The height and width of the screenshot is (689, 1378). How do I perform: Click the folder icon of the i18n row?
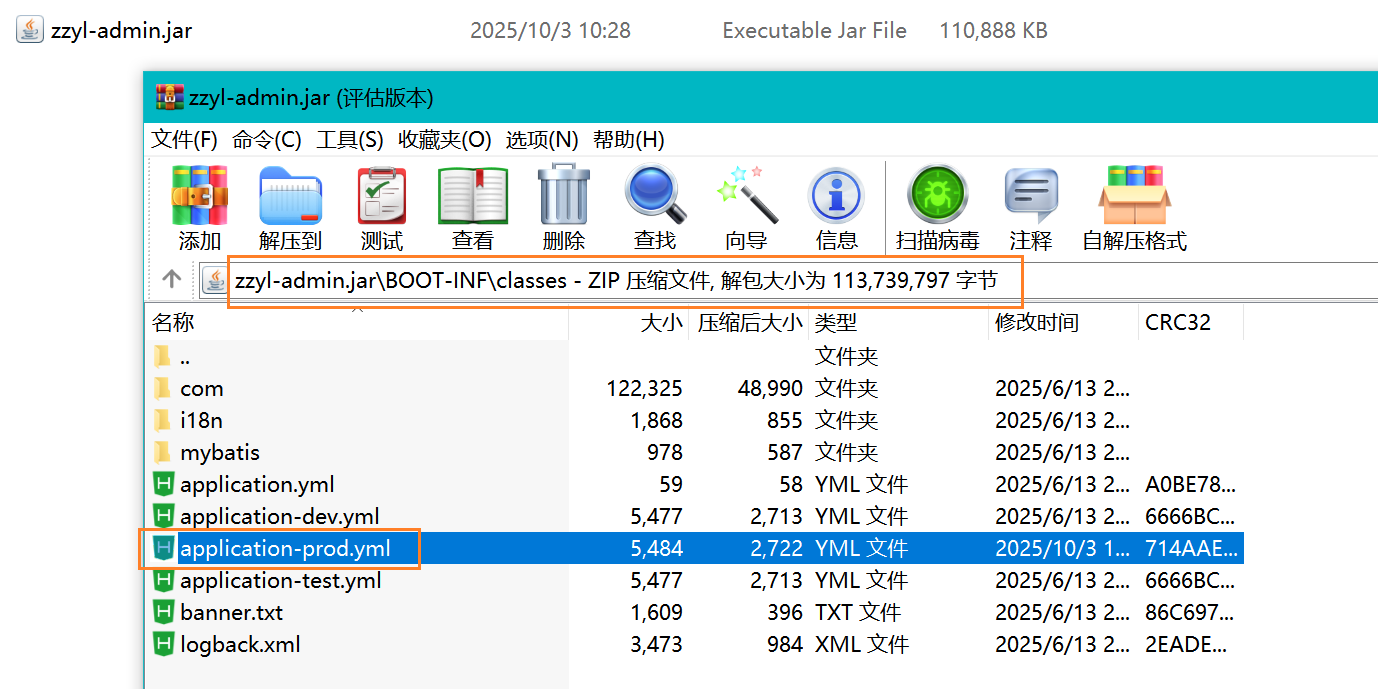point(162,420)
